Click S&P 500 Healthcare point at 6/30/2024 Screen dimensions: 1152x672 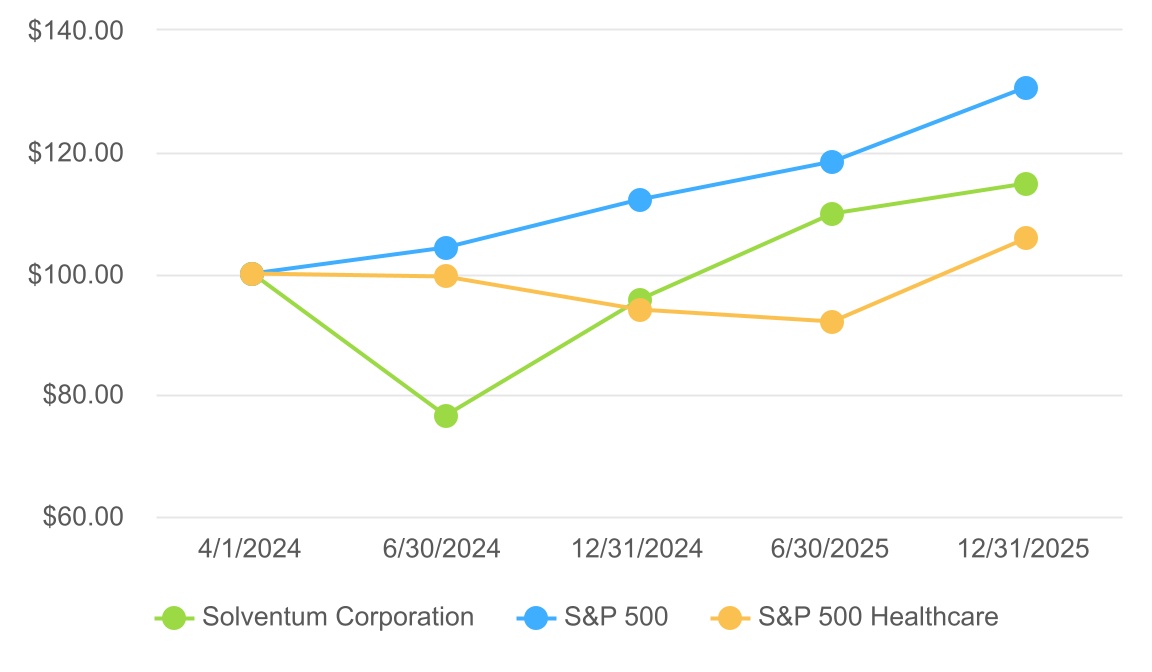point(446,276)
